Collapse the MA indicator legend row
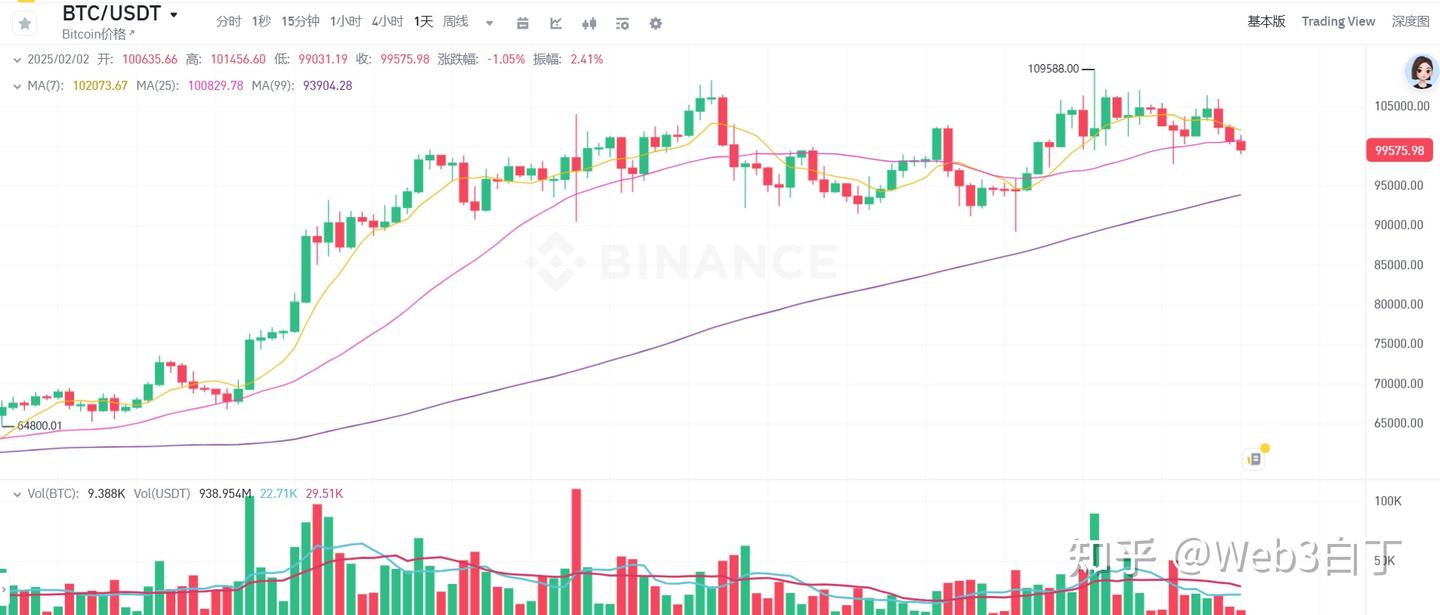1440x615 pixels. tap(16, 86)
